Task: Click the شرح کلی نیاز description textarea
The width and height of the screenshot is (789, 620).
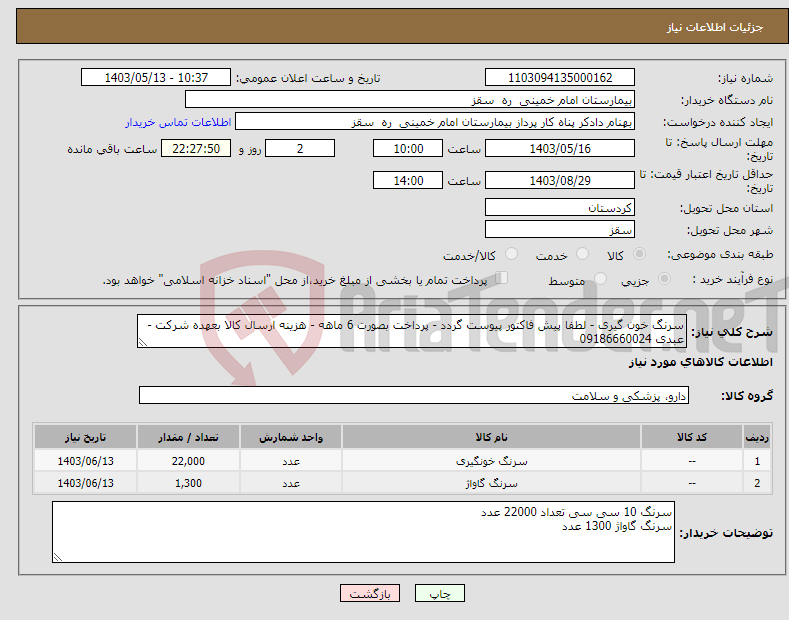Action: click(x=412, y=331)
